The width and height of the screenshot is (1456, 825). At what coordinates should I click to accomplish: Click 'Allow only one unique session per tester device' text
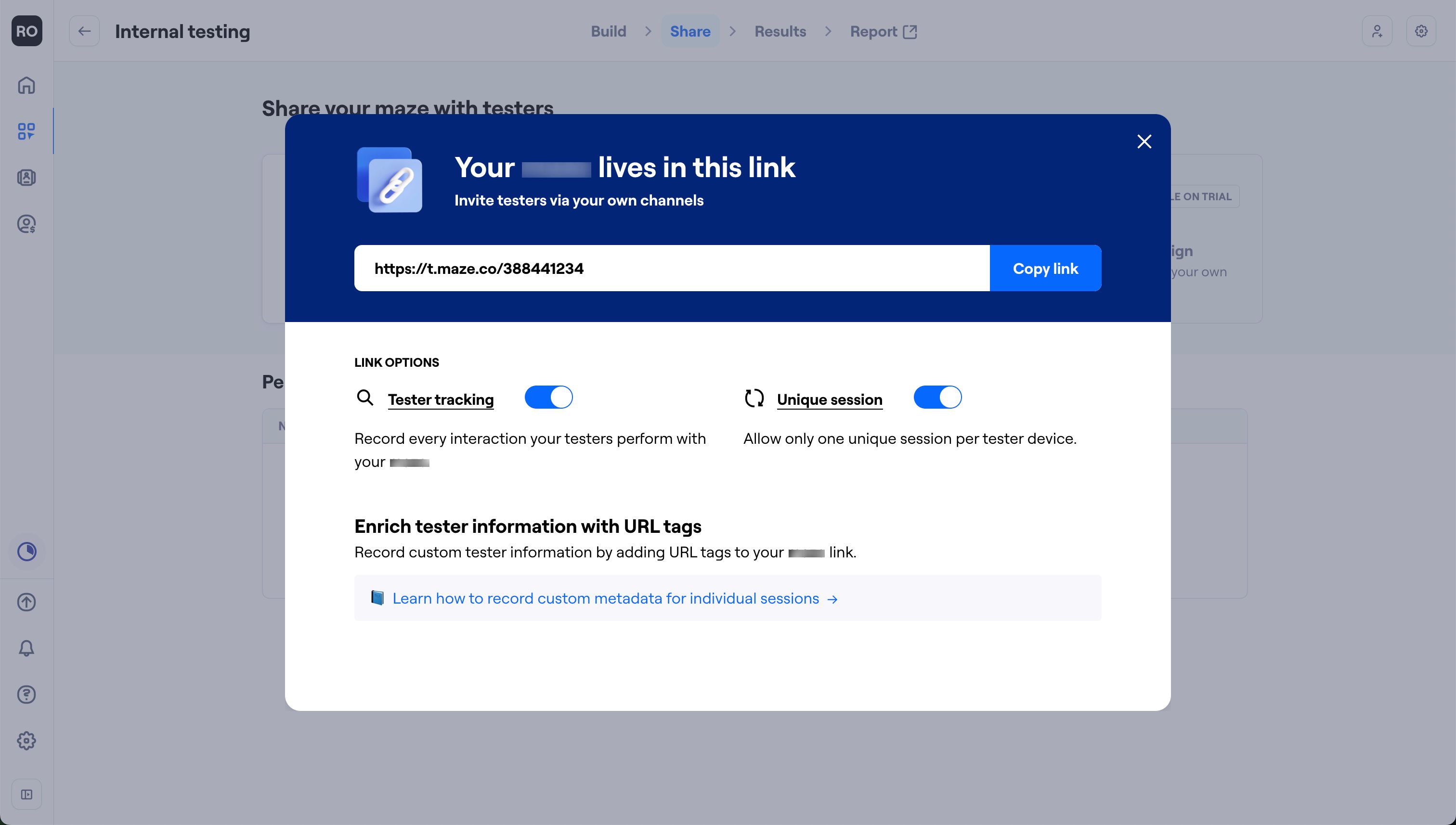click(x=910, y=438)
